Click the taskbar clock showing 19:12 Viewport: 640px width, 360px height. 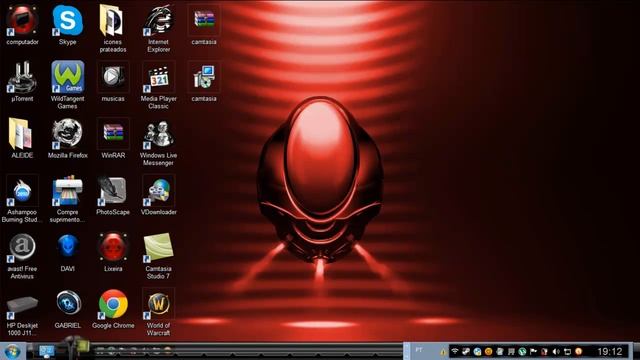point(610,351)
